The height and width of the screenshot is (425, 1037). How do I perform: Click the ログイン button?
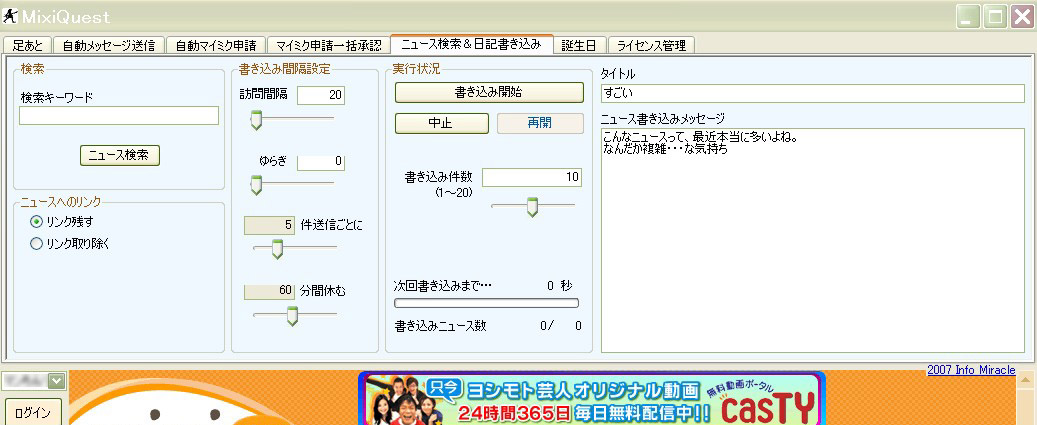pyautogui.click(x=32, y=413)
